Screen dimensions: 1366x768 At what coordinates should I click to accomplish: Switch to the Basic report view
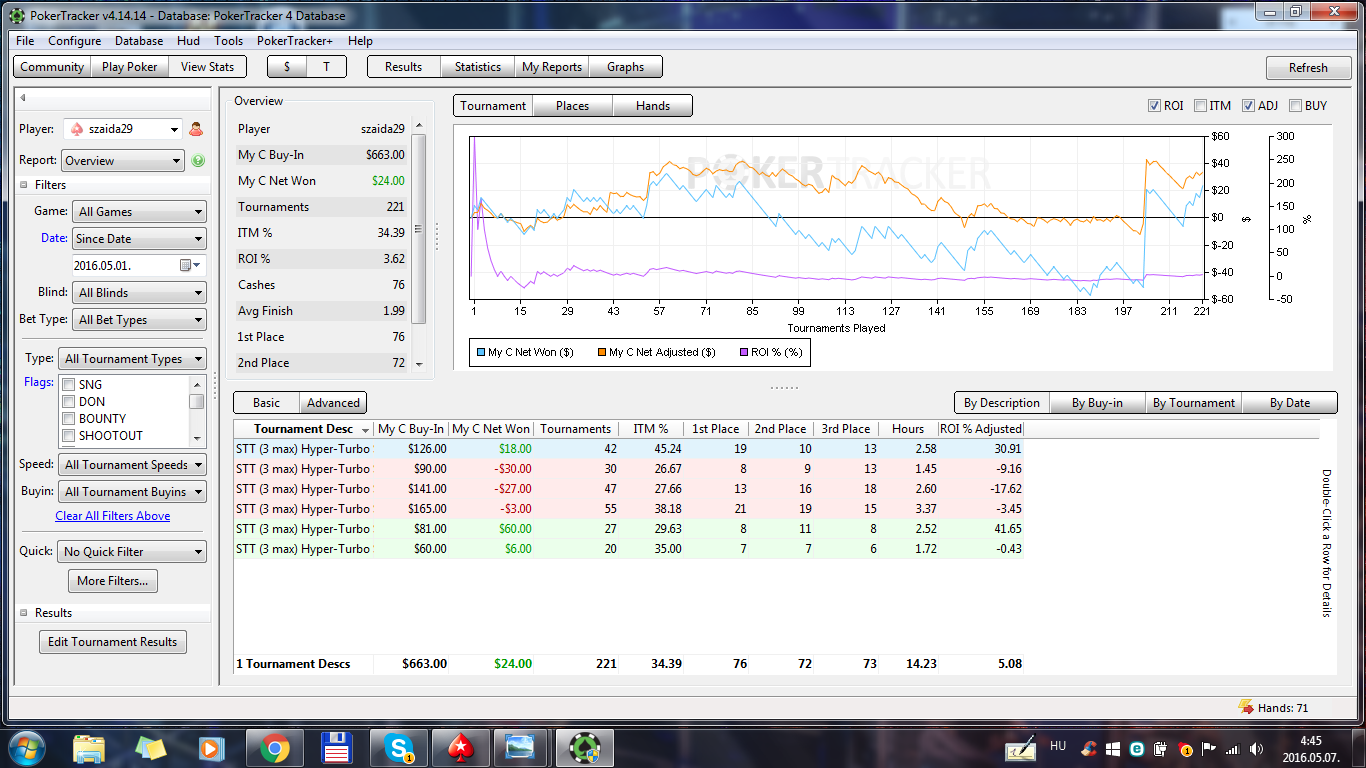(x=266, y=403)
